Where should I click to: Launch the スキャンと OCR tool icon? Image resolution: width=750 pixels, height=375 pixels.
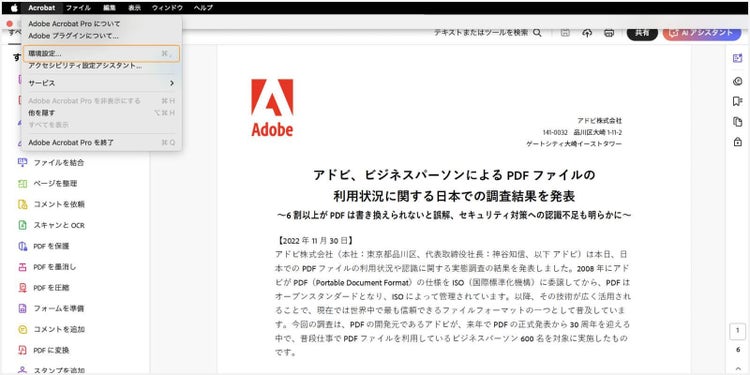pyautogui.click(x=22, y=225)
